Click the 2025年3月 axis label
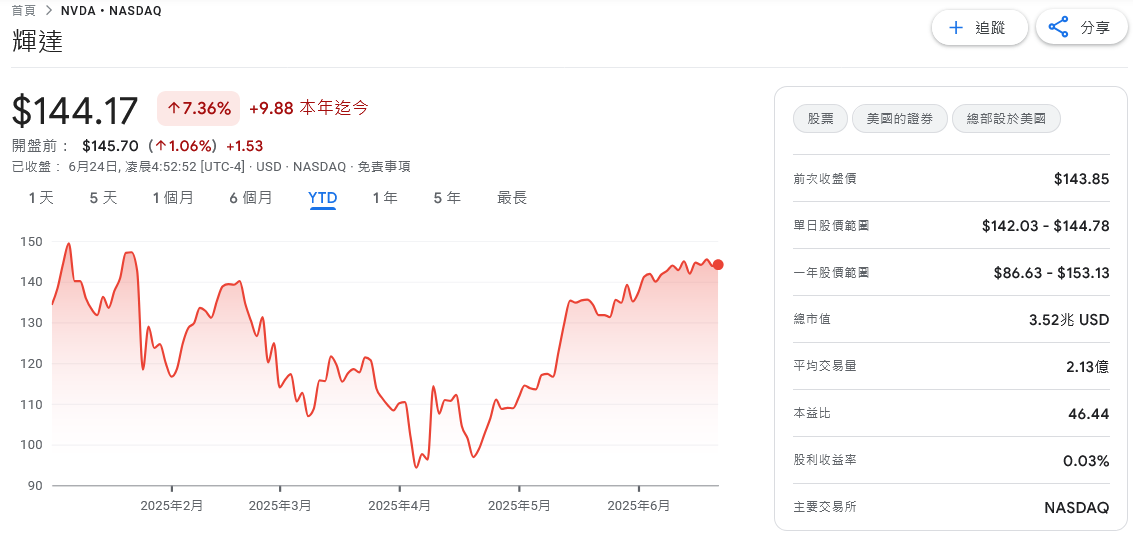 [x=280, y=505]
